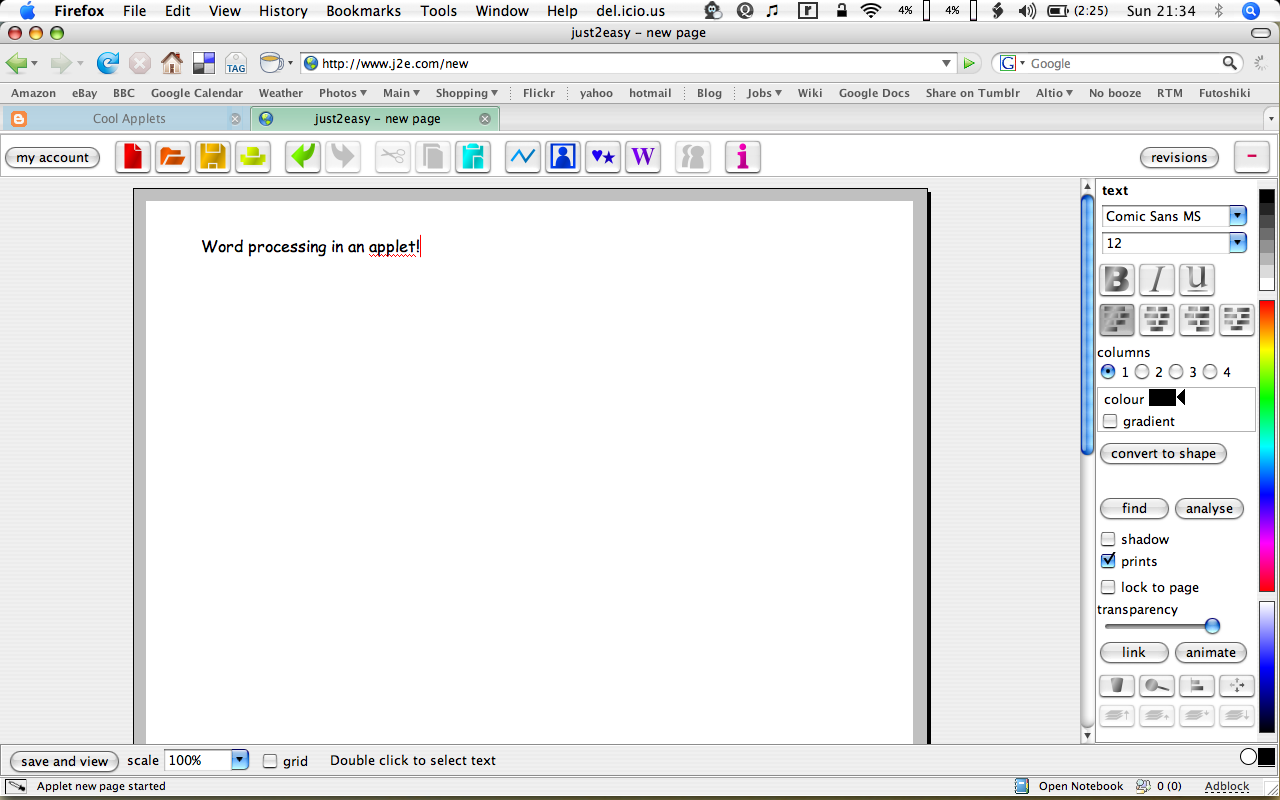This screenshot has width=1280, height=800.
Task: Select the blue zigzag line drawing tool
Action: (523, 157)
